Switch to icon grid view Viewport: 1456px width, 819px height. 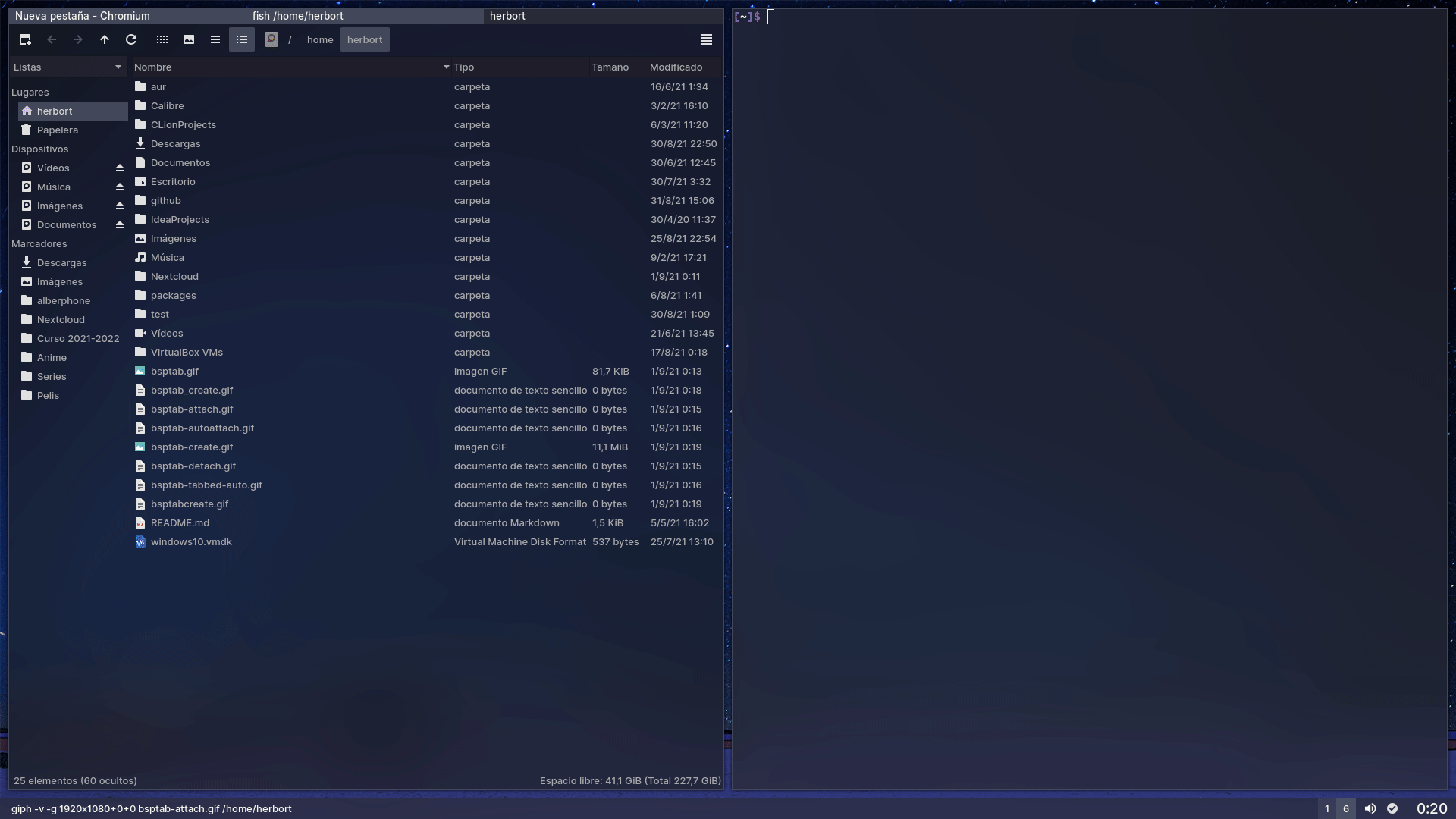tap(162, 39)
